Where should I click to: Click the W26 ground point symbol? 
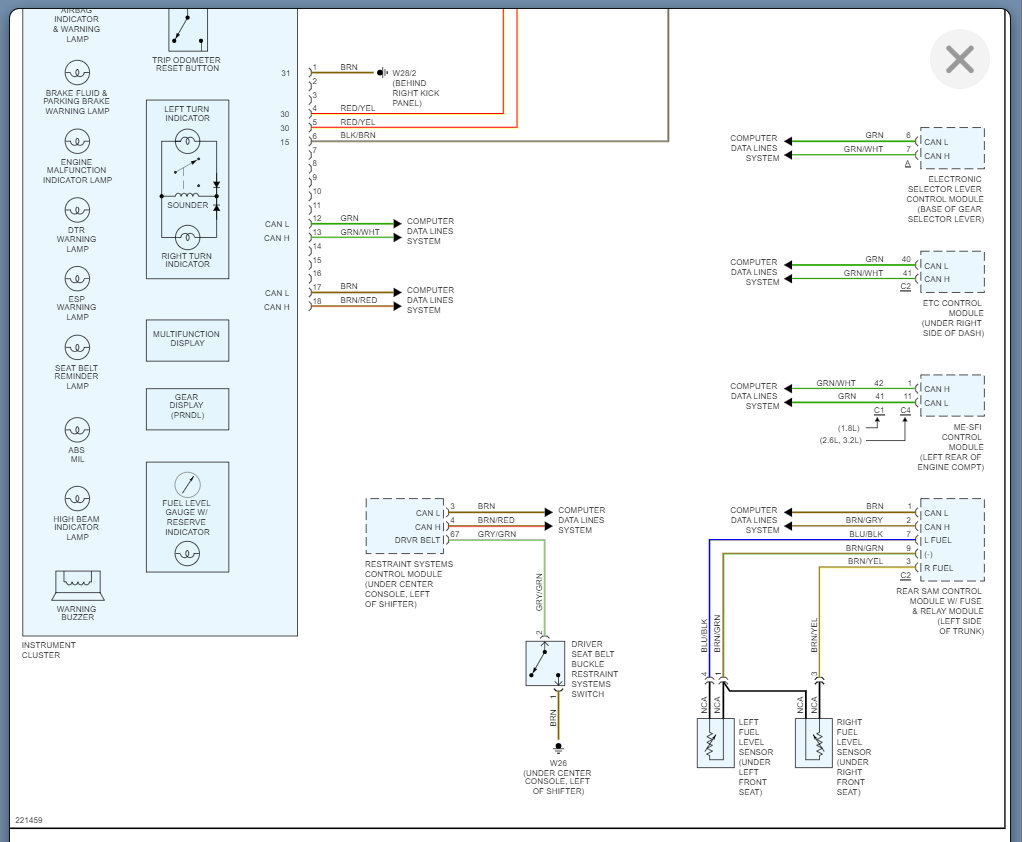click(559, 748)
